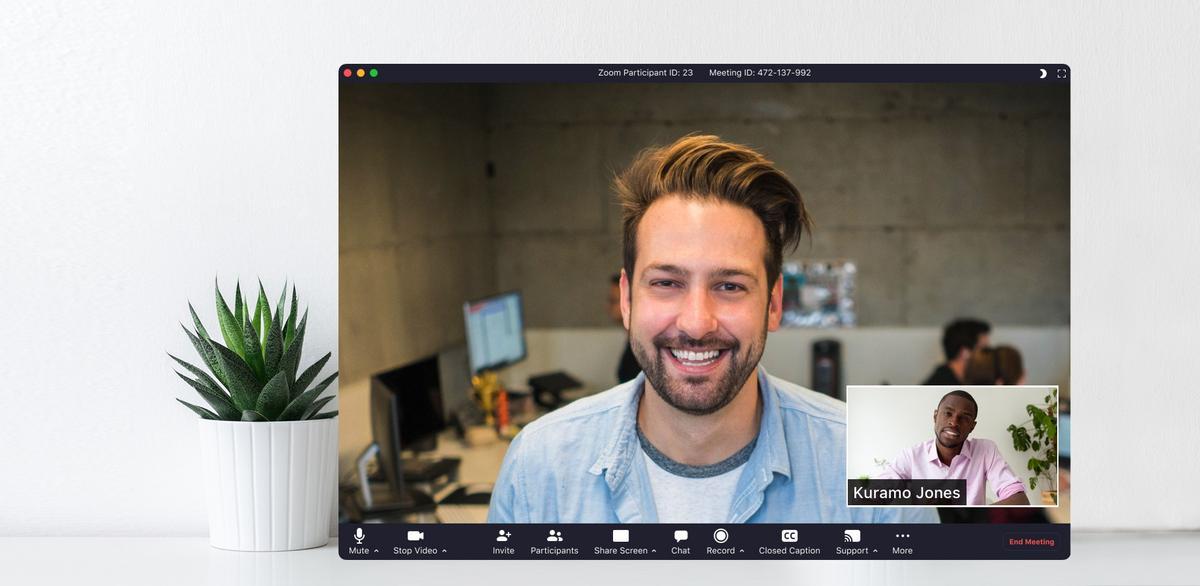Mute the microphone
This screenshot has width=1200, height=586.
(x=359, y=537)
